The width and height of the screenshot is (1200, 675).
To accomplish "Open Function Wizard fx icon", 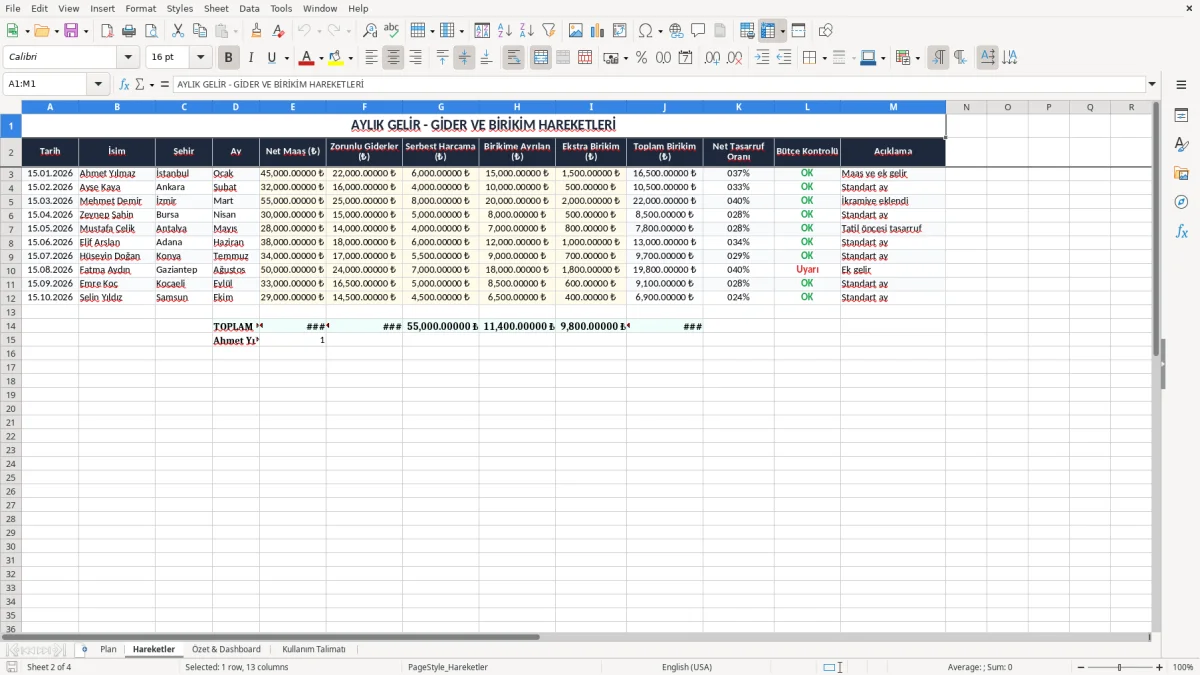I will (124, 84).
